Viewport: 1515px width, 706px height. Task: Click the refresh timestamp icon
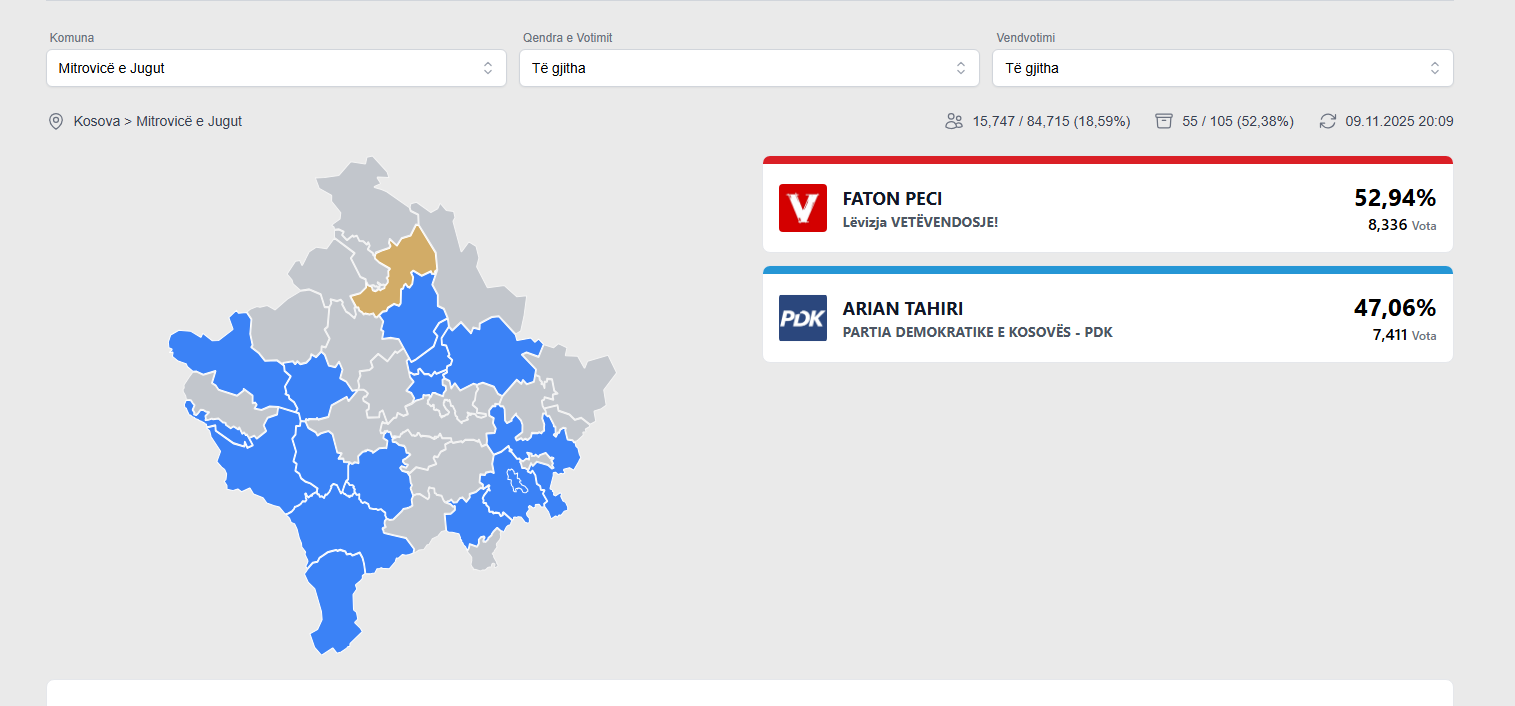tap(1327, 121)
